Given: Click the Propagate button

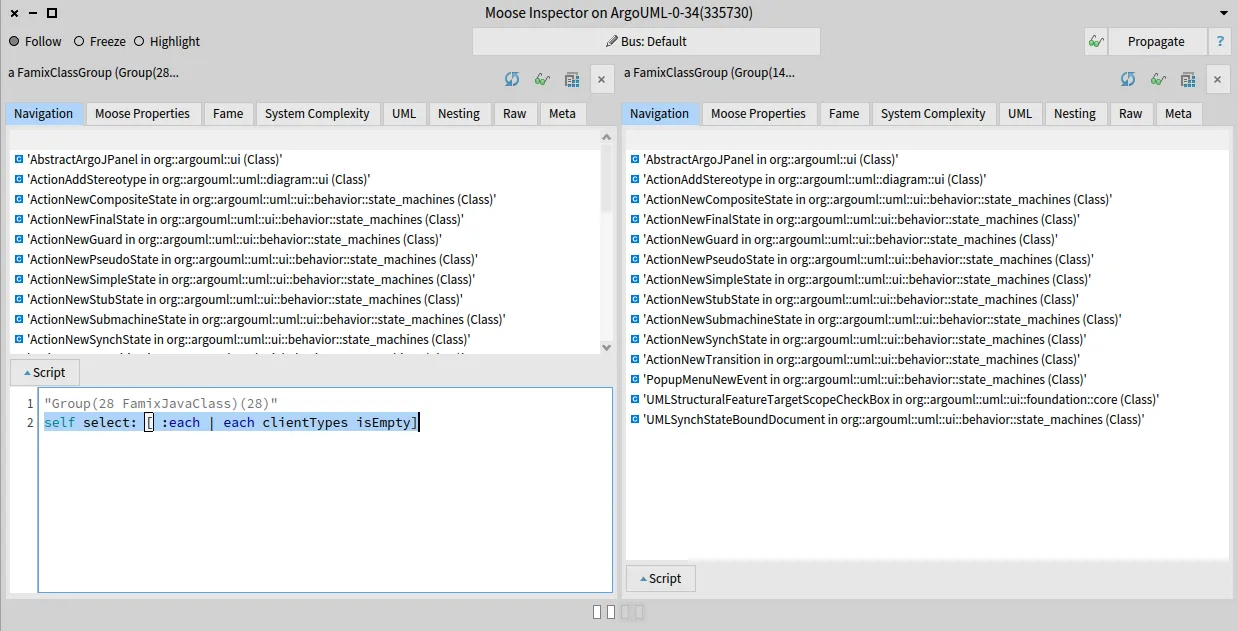Looking at the screenshot, I should tap(1156, 41).
